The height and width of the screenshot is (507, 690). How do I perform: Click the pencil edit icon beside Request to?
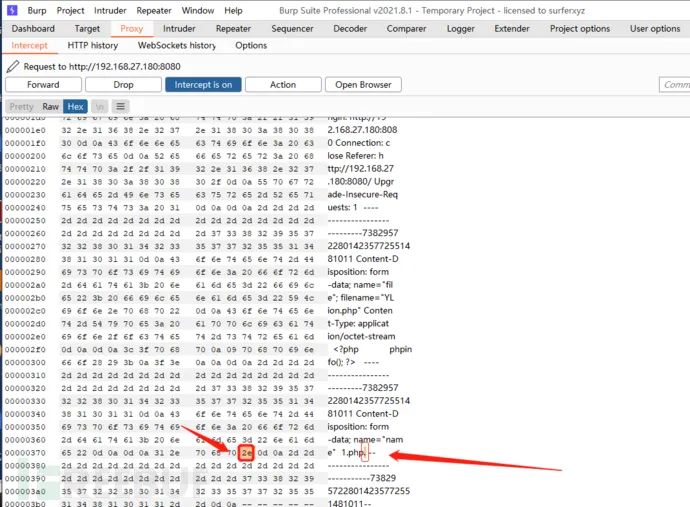(13, 66)
